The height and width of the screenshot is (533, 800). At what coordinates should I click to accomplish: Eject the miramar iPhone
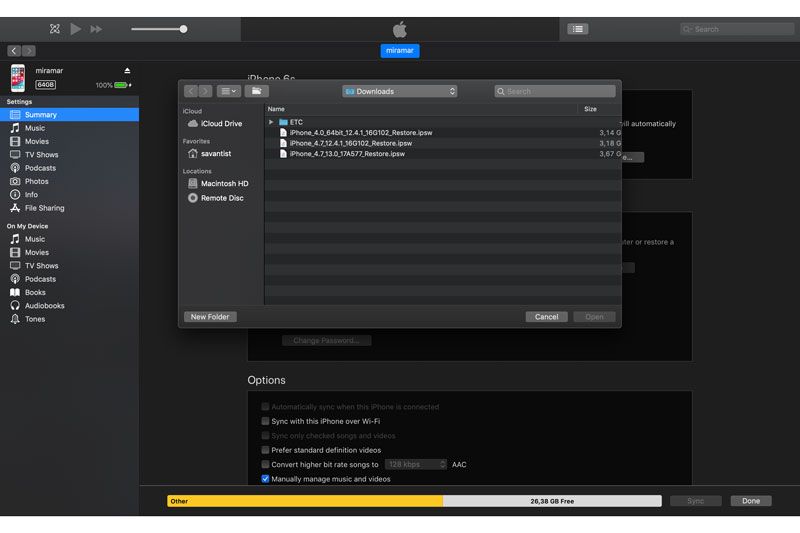[x=127, y=70]
